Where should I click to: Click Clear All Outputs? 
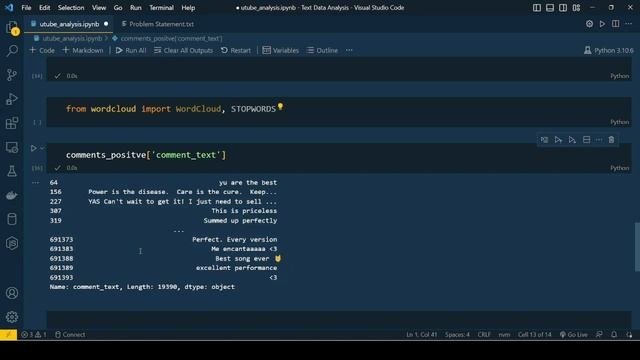[184, 50]
